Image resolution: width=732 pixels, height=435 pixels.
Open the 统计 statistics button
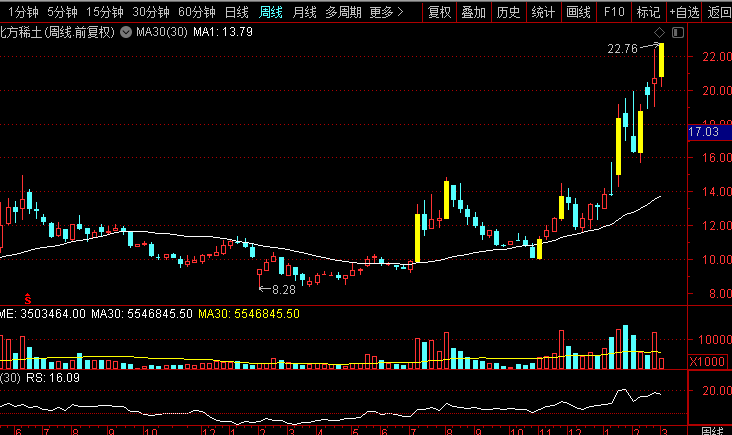pos(543,12)
